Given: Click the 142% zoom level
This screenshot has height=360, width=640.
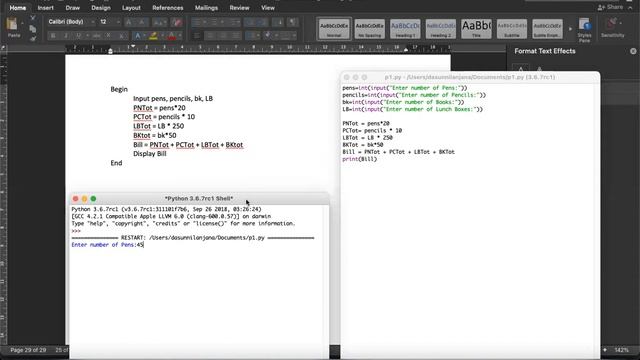Looking at the screenshot, I should coord(621,350).
